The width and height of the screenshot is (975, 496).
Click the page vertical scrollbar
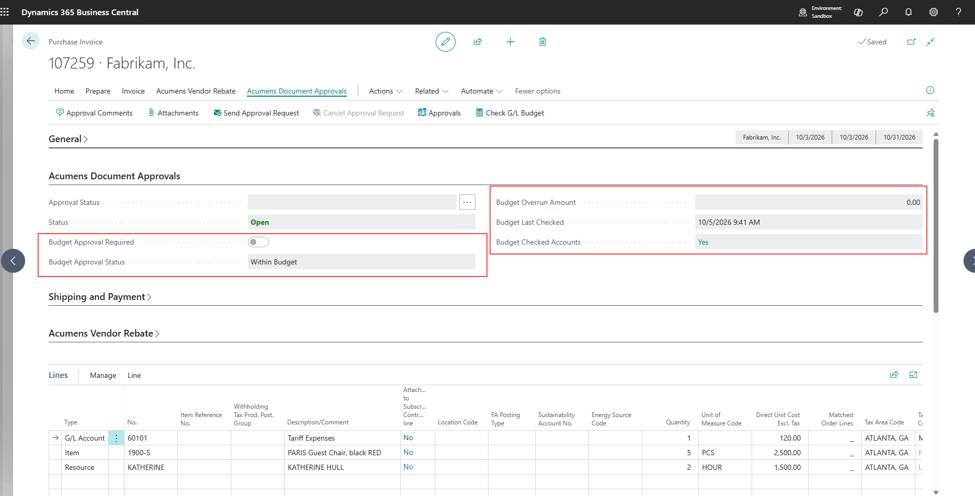[x=935, y=224]
